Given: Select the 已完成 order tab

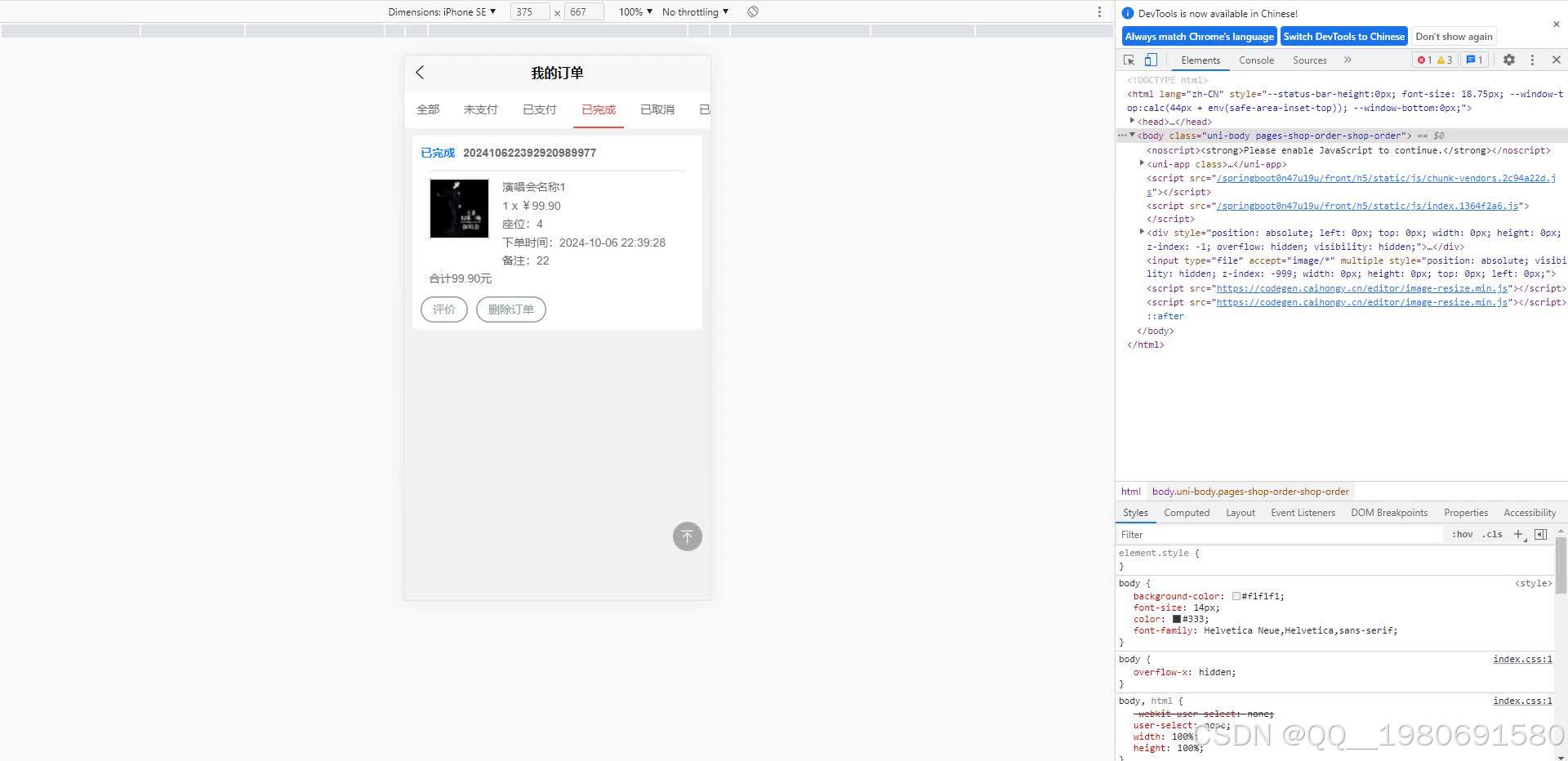Looking at the screenshot, I should click(598, 109).
